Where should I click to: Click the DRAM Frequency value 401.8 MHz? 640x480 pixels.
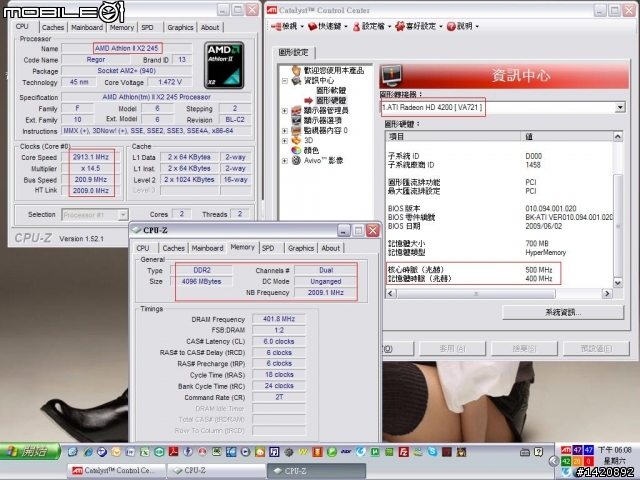click(279, 319)
